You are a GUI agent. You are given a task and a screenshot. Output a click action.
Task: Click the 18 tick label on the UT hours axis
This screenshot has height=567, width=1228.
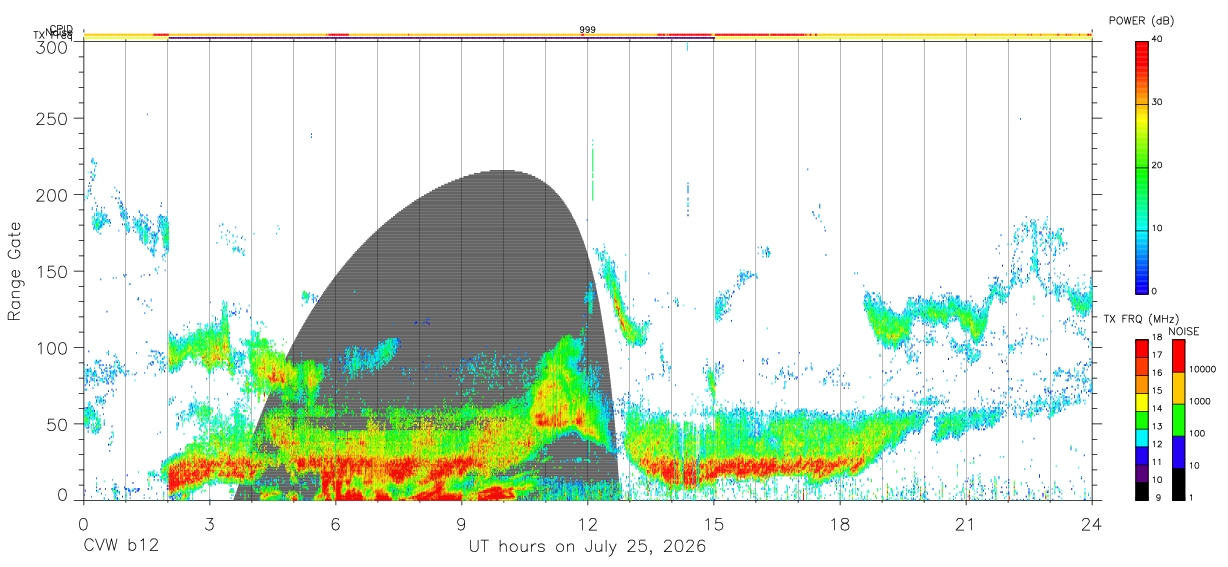[840, 524]
